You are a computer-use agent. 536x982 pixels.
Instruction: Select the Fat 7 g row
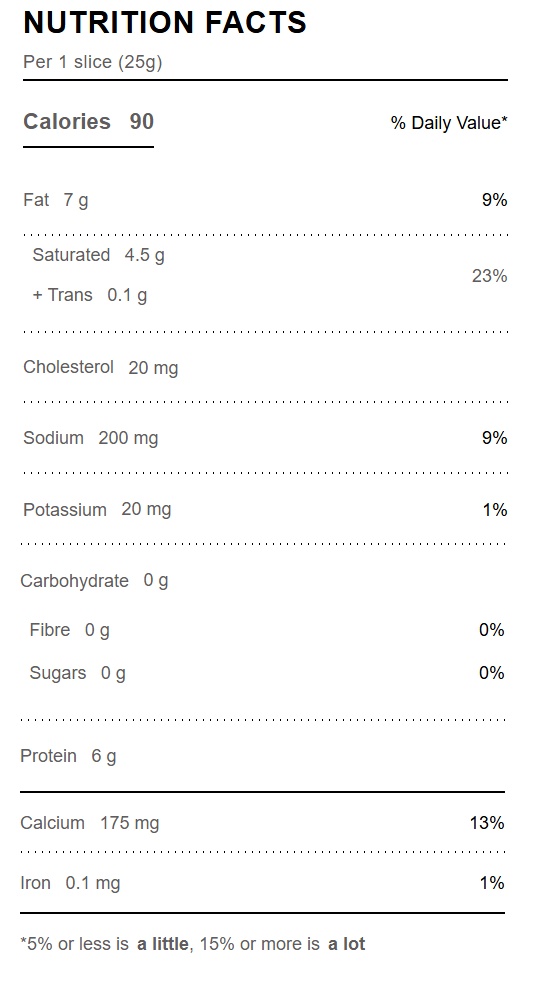click(265, 200)
